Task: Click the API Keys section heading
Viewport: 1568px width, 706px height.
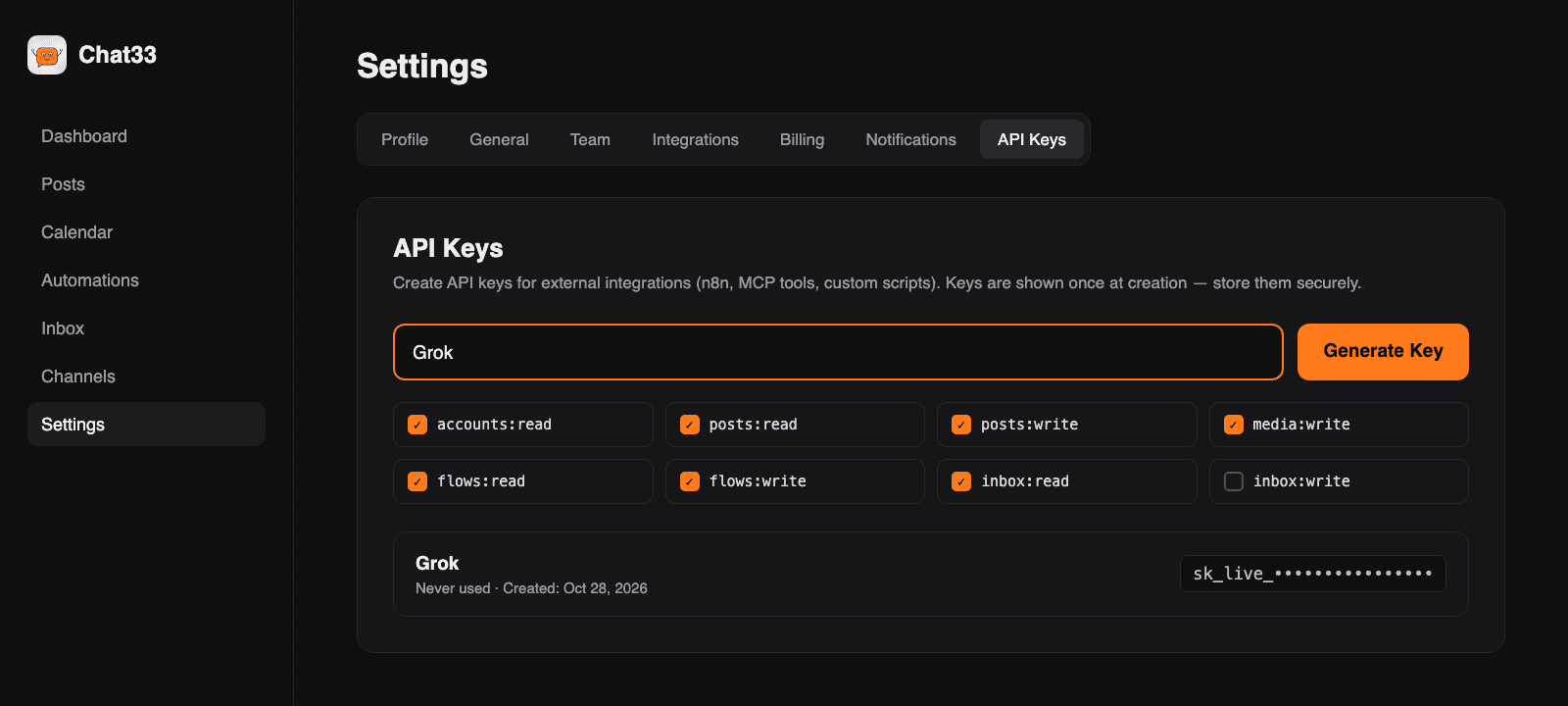Action: 448,248
